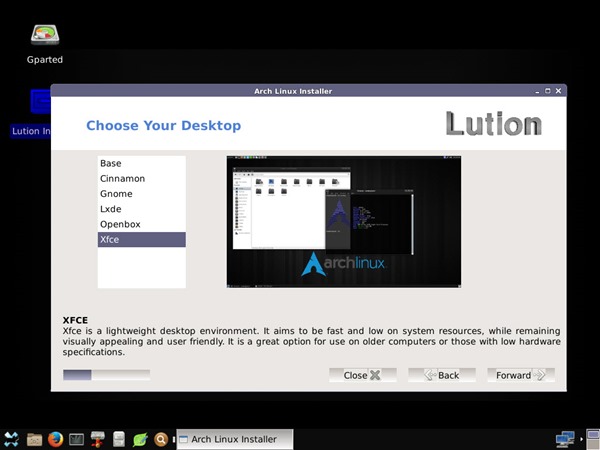This screenshot has height=450, width=600.
Task: Choose Gnome from the desktop list
Action: pyautogui.click(x=142, y=194)
